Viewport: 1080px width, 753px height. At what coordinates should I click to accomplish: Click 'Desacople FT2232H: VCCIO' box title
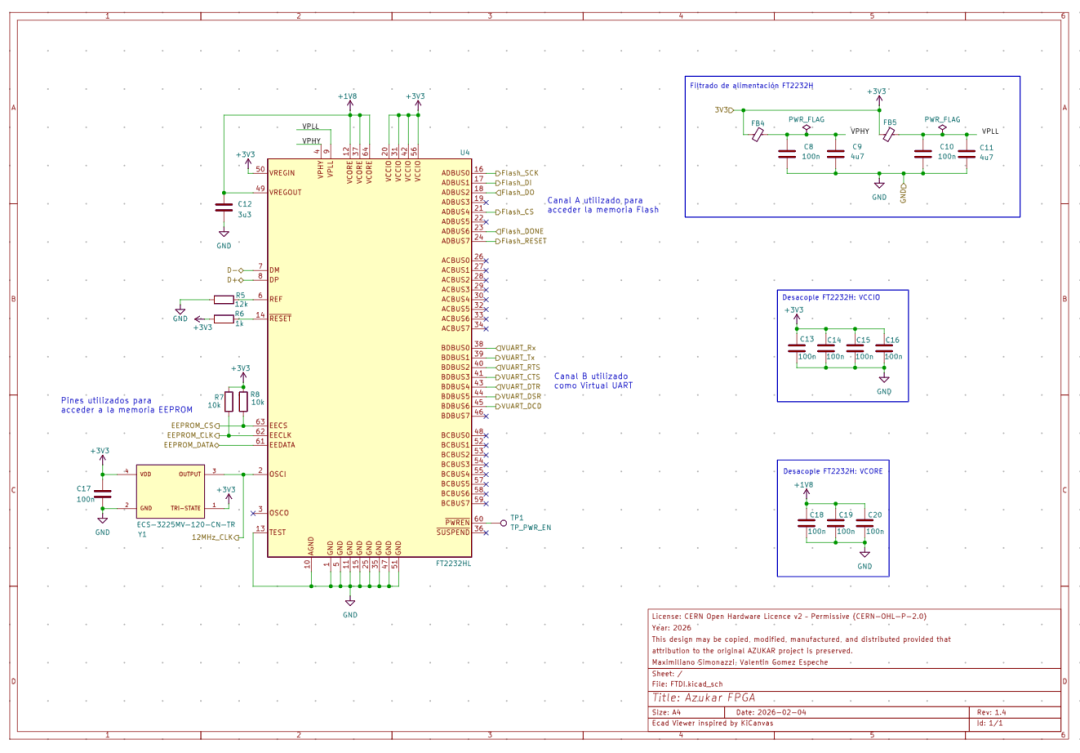tap(831, 298)
